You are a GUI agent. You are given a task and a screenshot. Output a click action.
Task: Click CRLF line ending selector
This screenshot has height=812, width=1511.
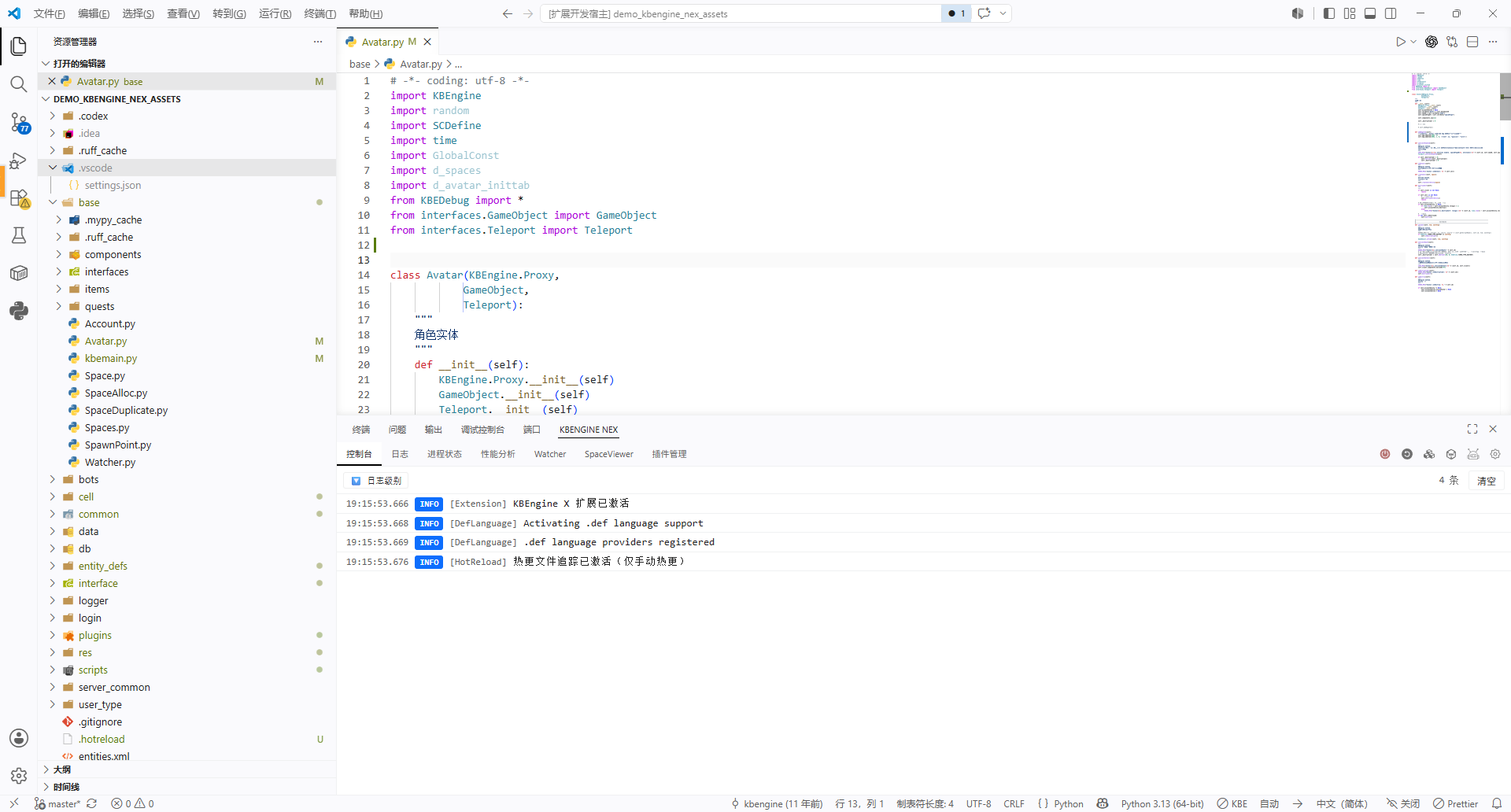[1014, 803]
